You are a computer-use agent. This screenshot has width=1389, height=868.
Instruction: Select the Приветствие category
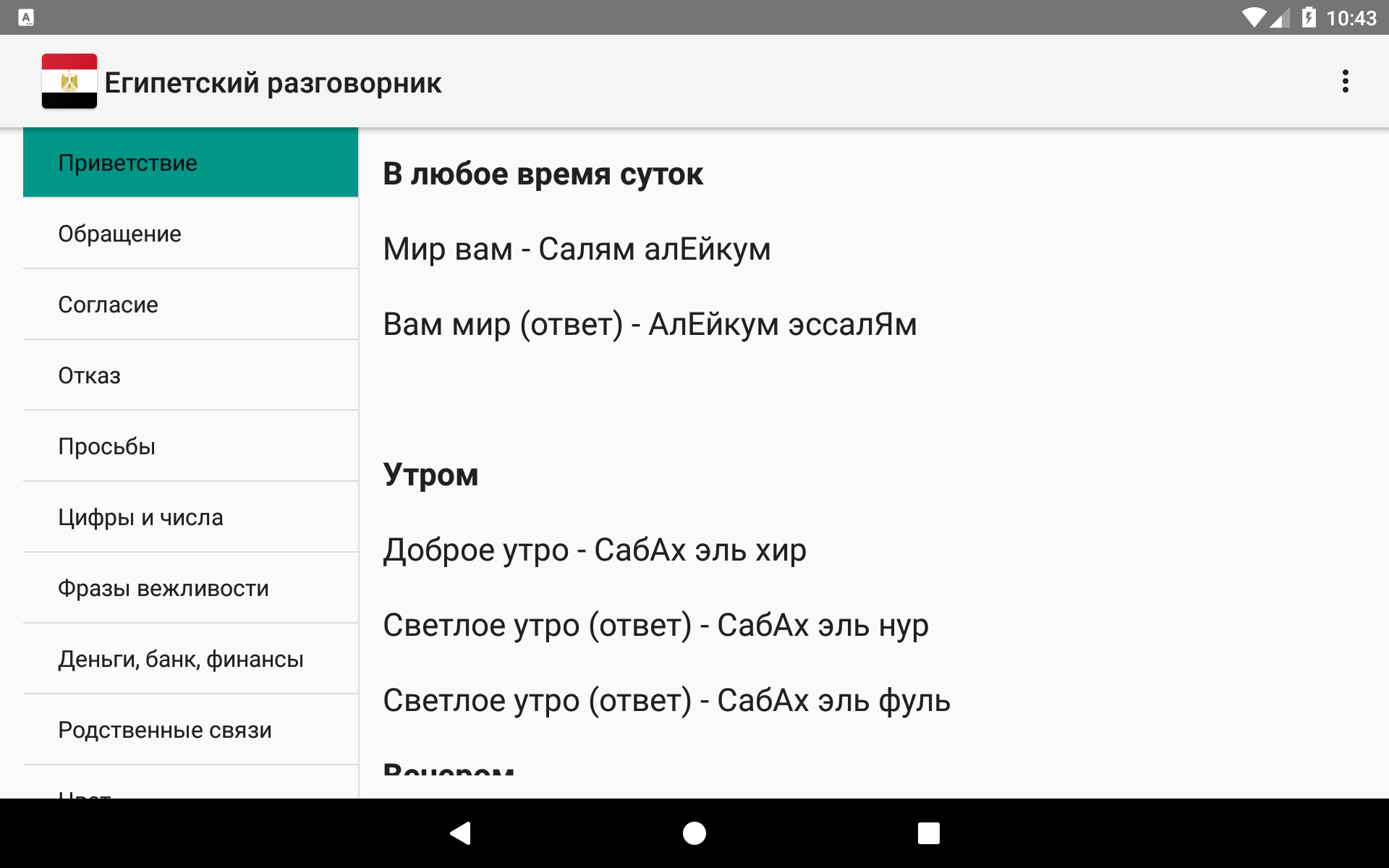pyautogui.click(x=190, y=163)
